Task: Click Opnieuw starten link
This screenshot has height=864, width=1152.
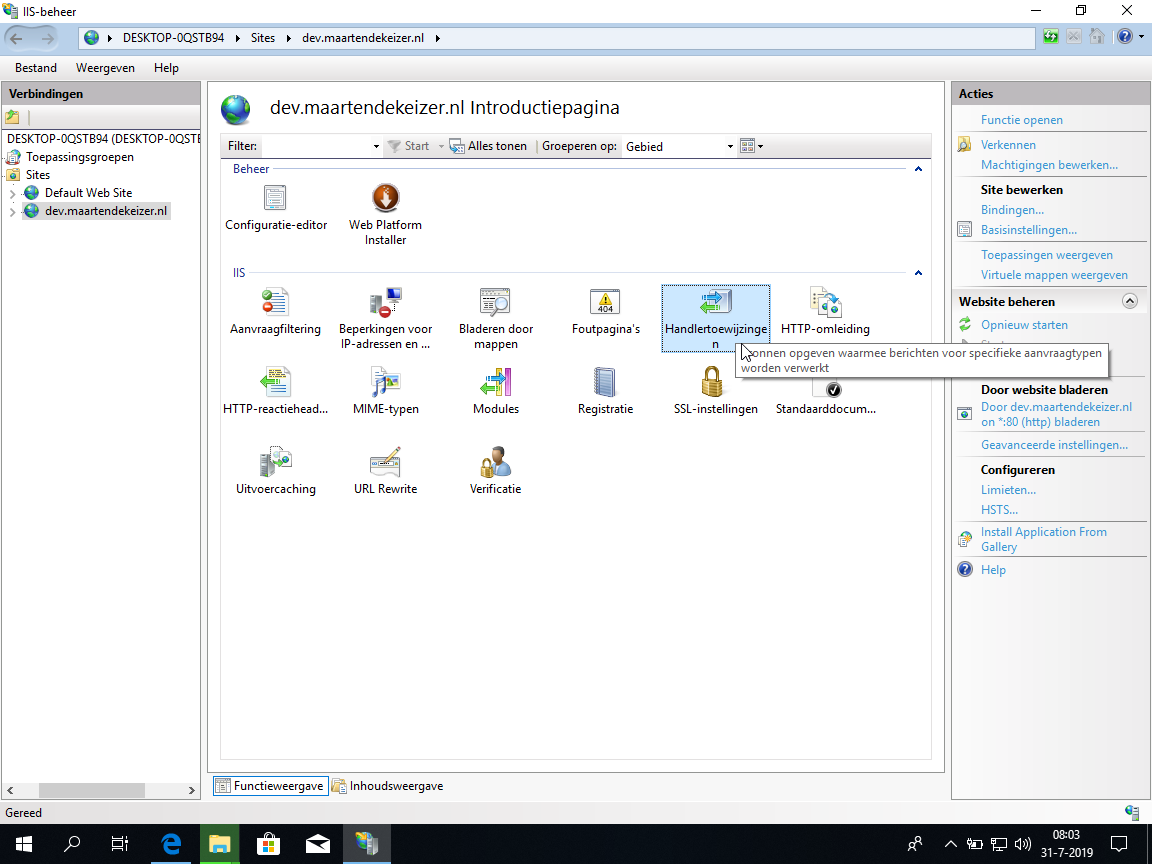Action: 1024,325
